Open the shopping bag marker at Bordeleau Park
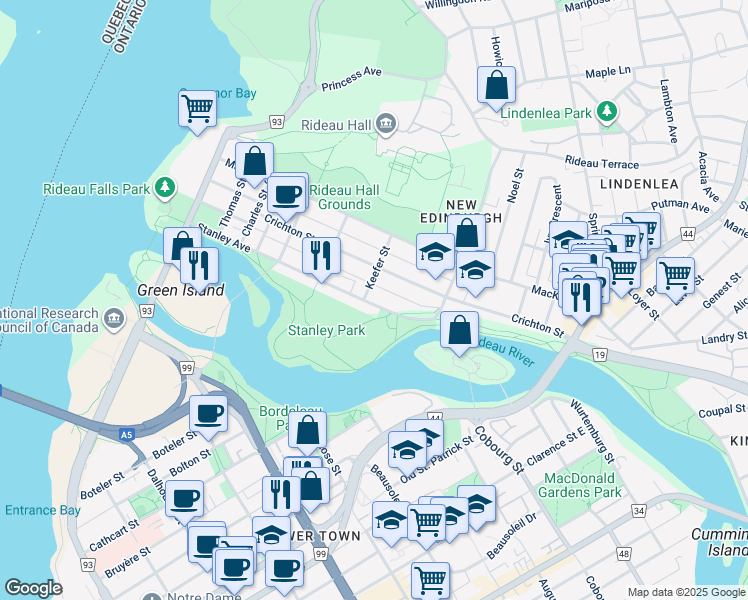 click(x=308, y=430)
